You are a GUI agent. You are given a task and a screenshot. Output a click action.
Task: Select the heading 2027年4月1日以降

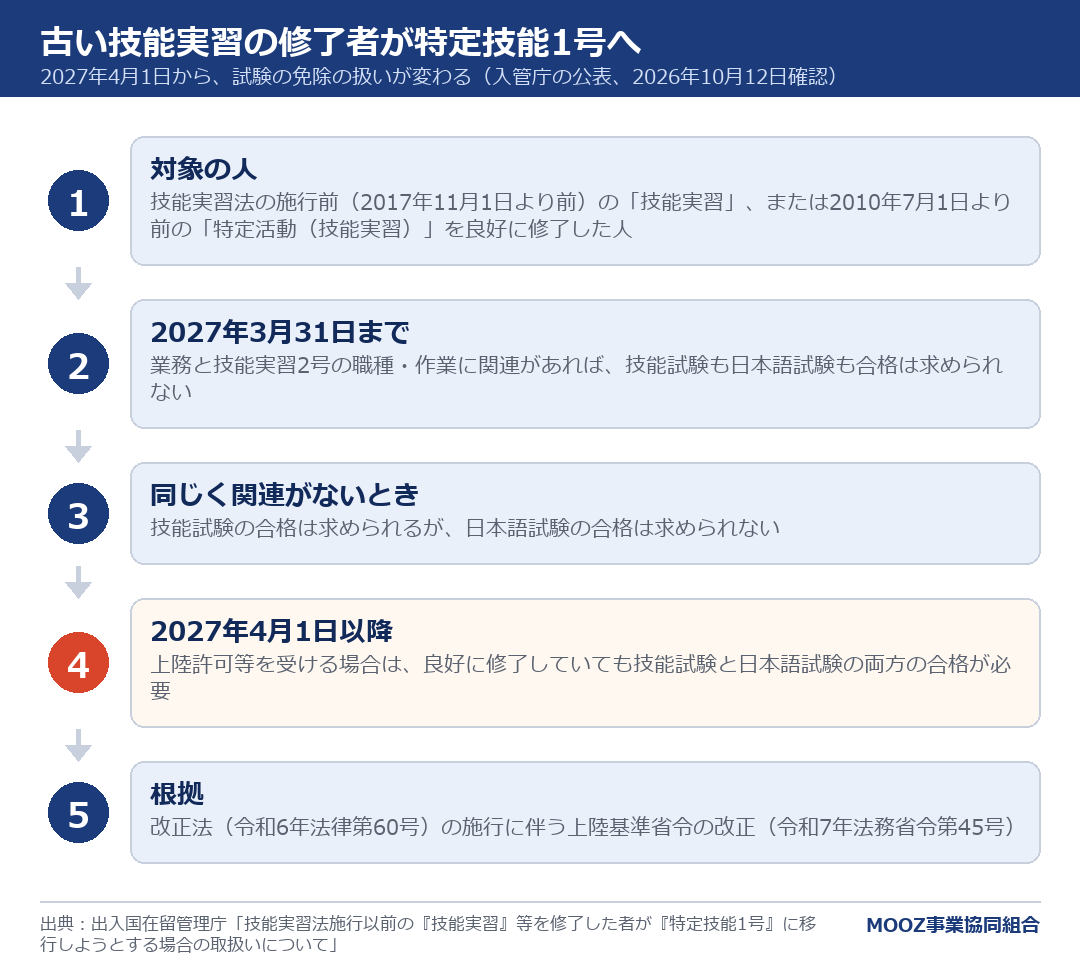(x=271, y=631)
